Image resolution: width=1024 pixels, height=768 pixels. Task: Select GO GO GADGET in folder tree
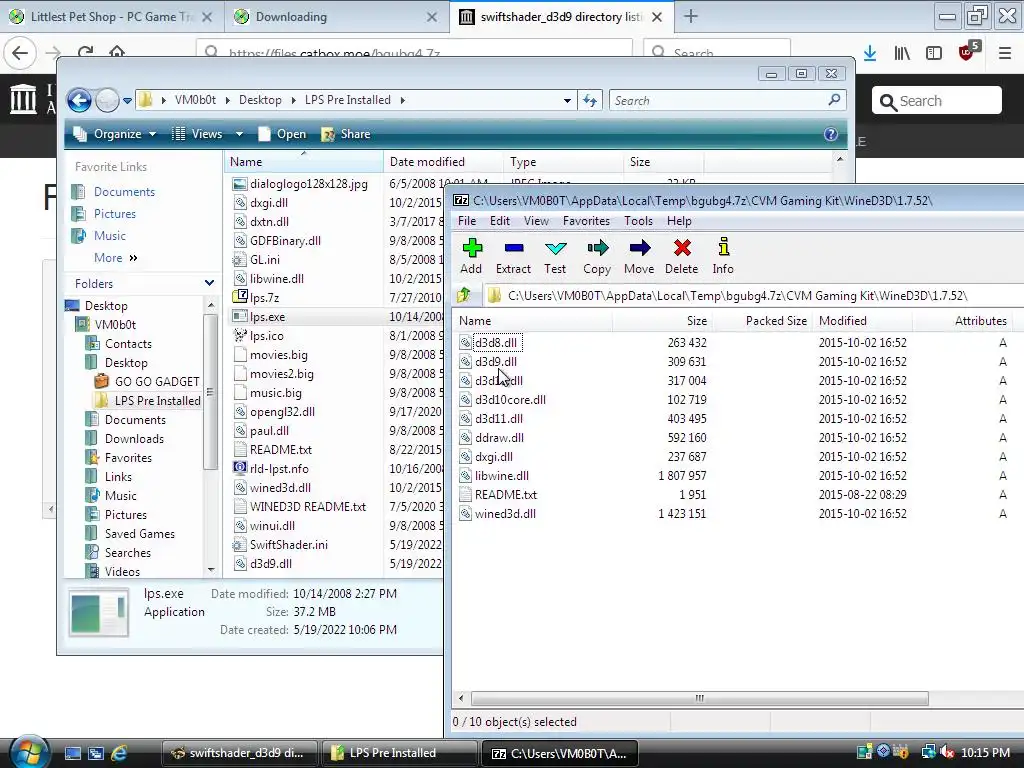[157, 382]
